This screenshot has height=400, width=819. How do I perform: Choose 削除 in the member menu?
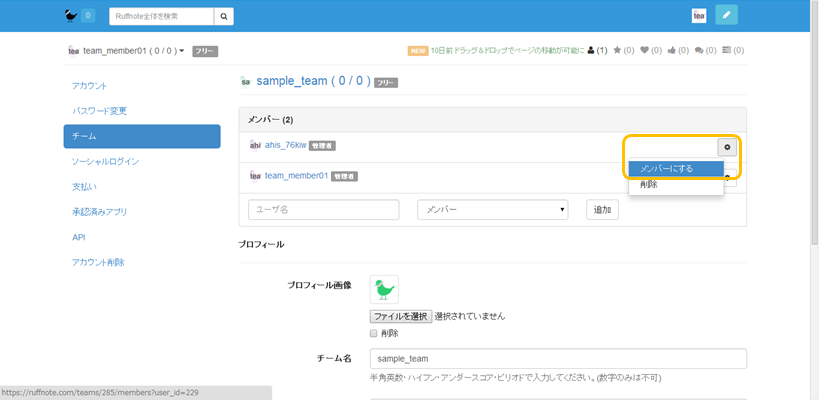point(649,184)
